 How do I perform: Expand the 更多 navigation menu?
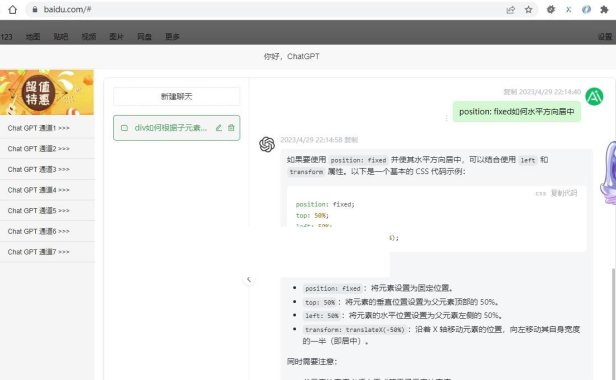pos(172,37)
